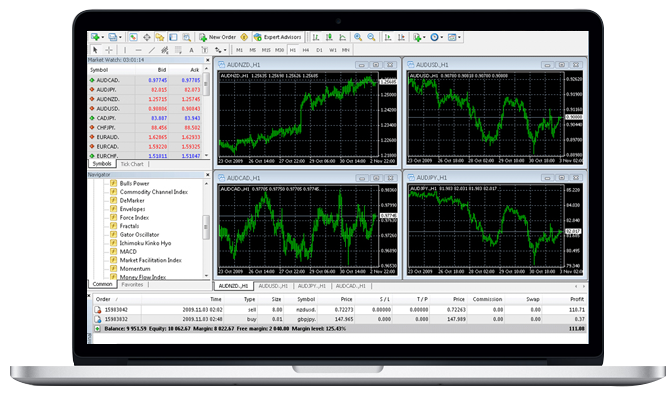Click the line chart icon
Viewport: 672px width, 396px height.
342,37
